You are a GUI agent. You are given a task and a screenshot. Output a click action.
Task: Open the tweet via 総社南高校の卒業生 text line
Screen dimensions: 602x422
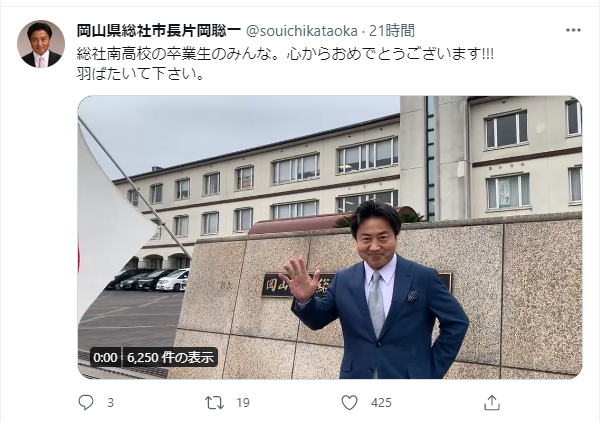click(x=285, y=53)
